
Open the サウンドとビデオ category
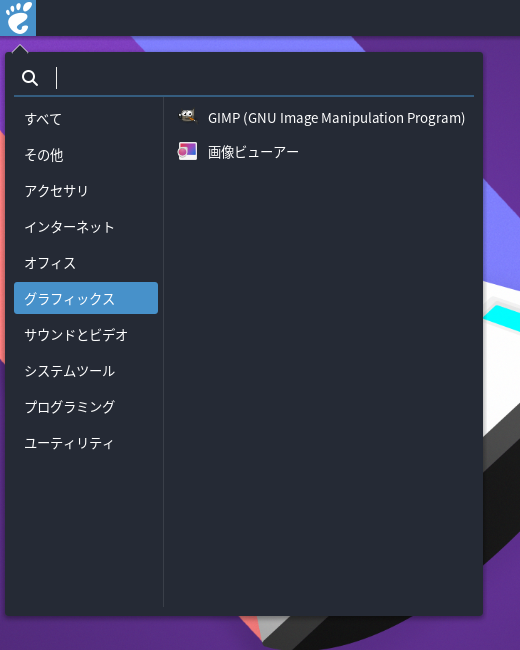86,335
